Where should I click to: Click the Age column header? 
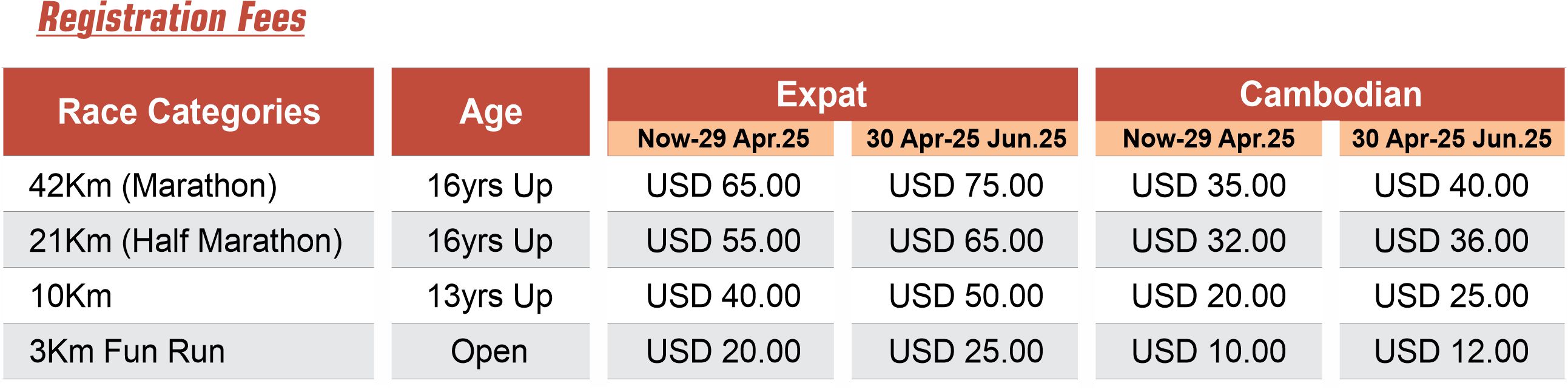coord(491,112)
